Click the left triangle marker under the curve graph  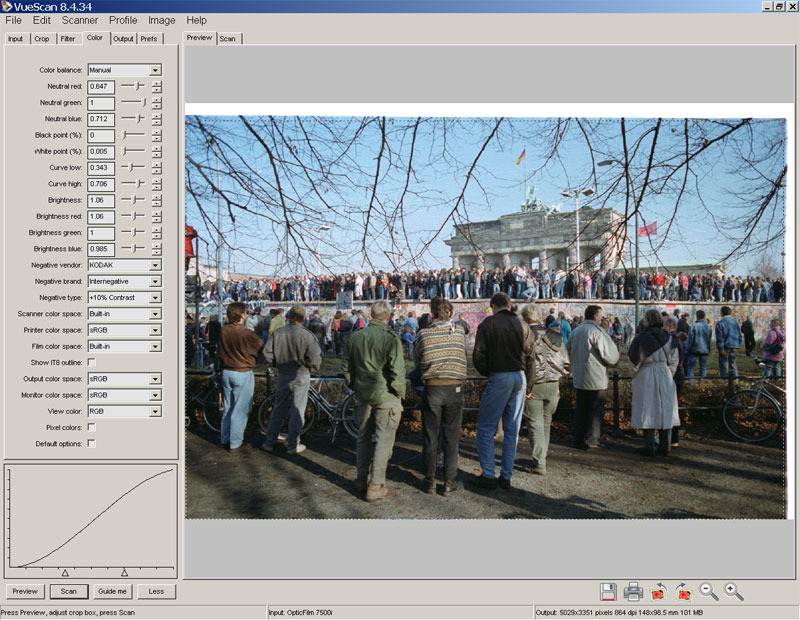65,572
